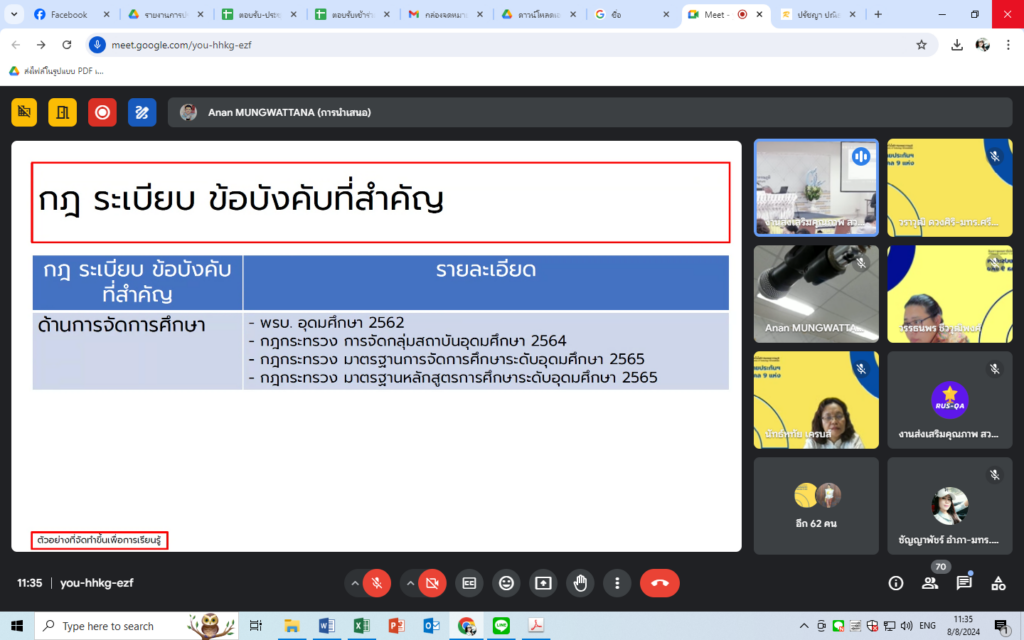Open the tile showing 62 more participants
This screenshot has width=1024, height=640.
816,506
